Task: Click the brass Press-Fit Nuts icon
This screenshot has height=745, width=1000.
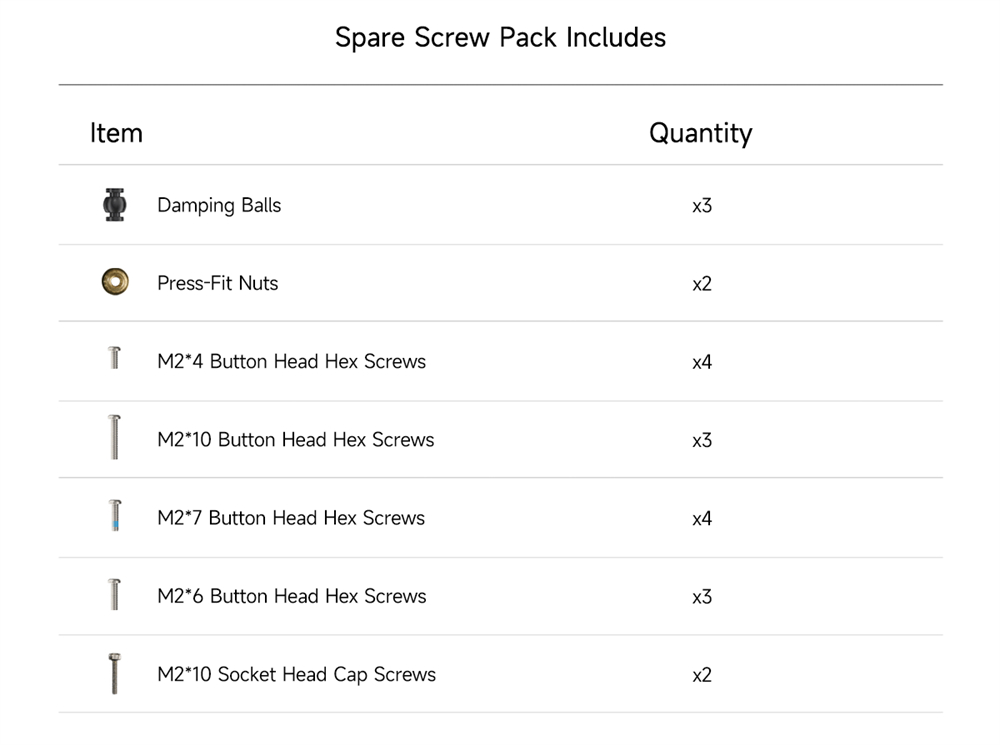Action: click(x=115, y=283)
